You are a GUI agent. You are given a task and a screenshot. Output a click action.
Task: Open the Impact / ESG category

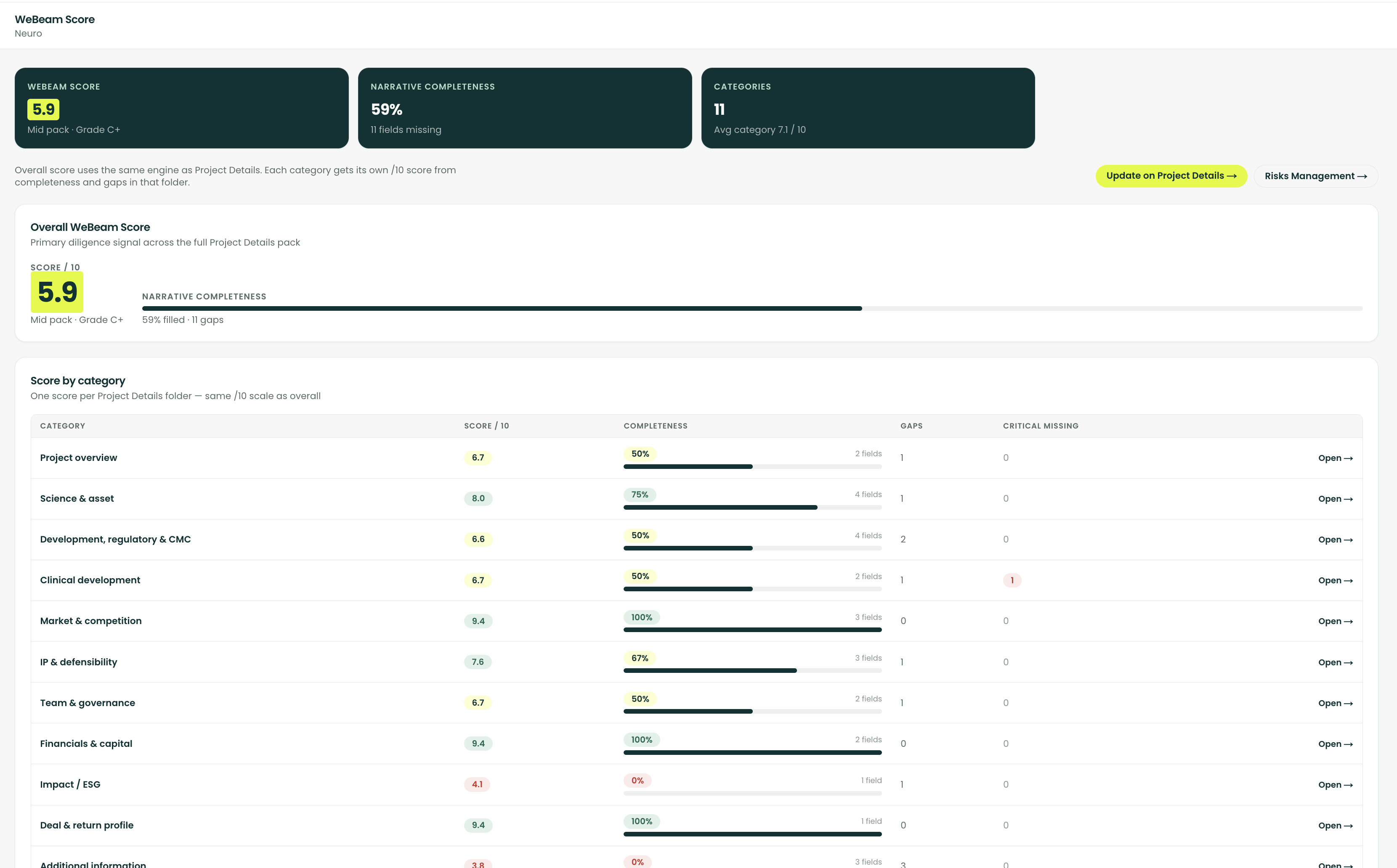pyautogui.click(x=1335, y=785)
